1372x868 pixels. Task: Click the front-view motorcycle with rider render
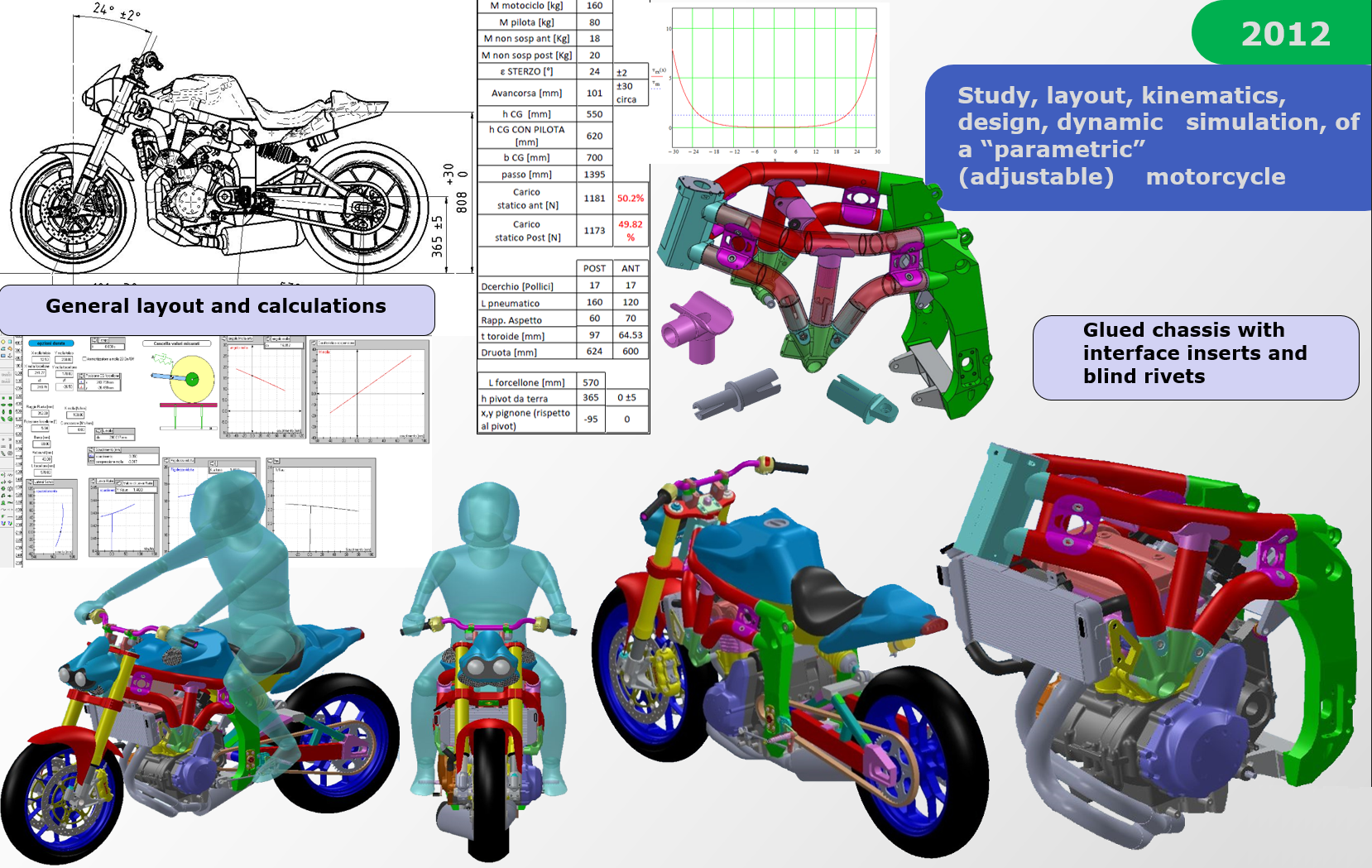(x=488, y=672)
